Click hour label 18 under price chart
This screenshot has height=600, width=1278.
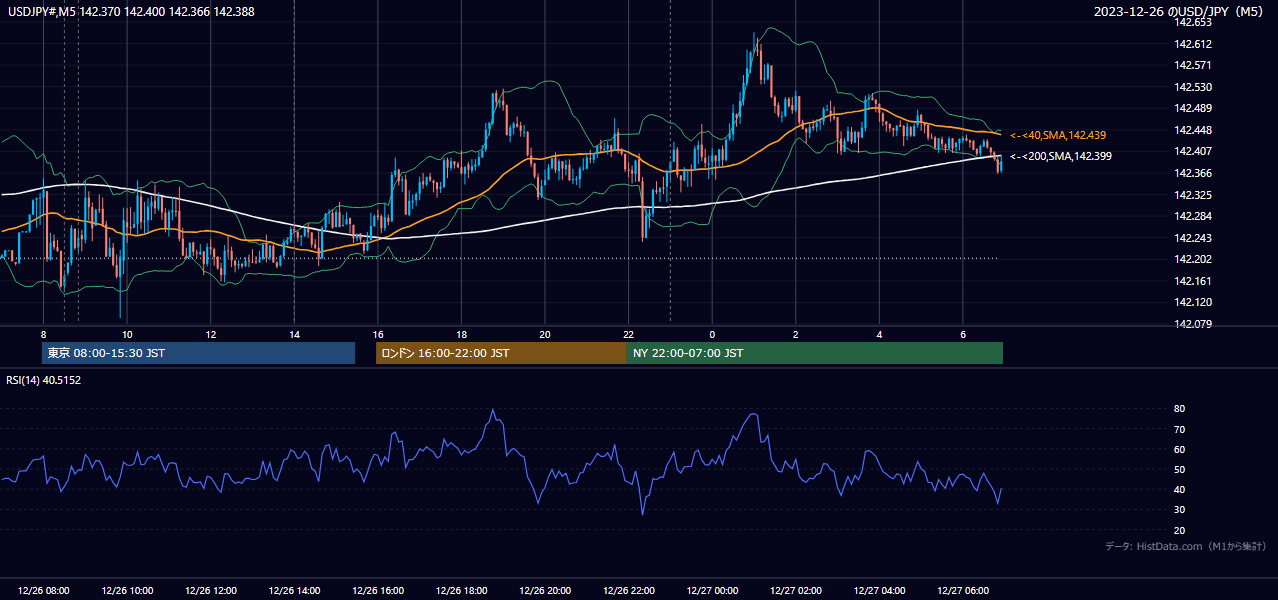click(461, 334)
